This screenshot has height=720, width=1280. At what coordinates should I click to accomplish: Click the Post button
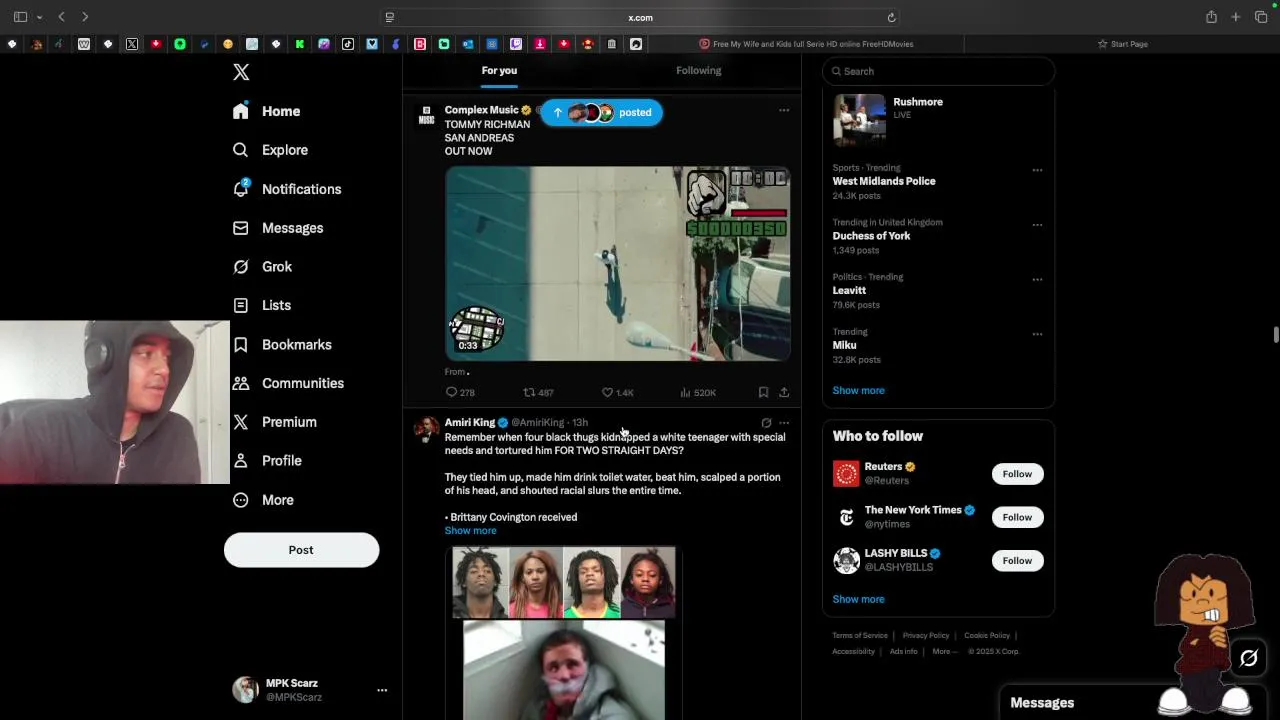301,550
